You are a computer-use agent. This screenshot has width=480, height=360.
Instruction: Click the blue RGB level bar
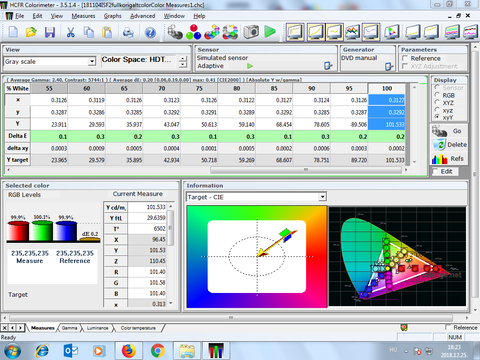click(x=66, y=231)
